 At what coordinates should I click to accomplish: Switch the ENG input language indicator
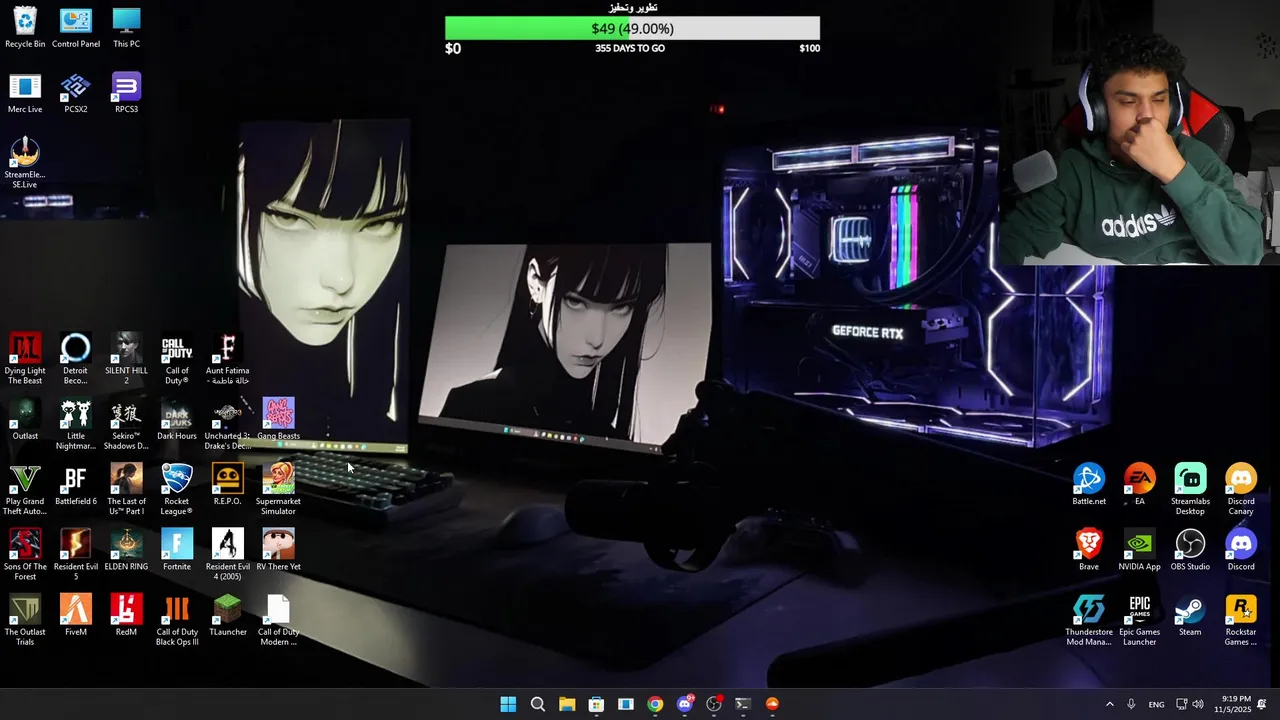click(x=1156, y=704)
